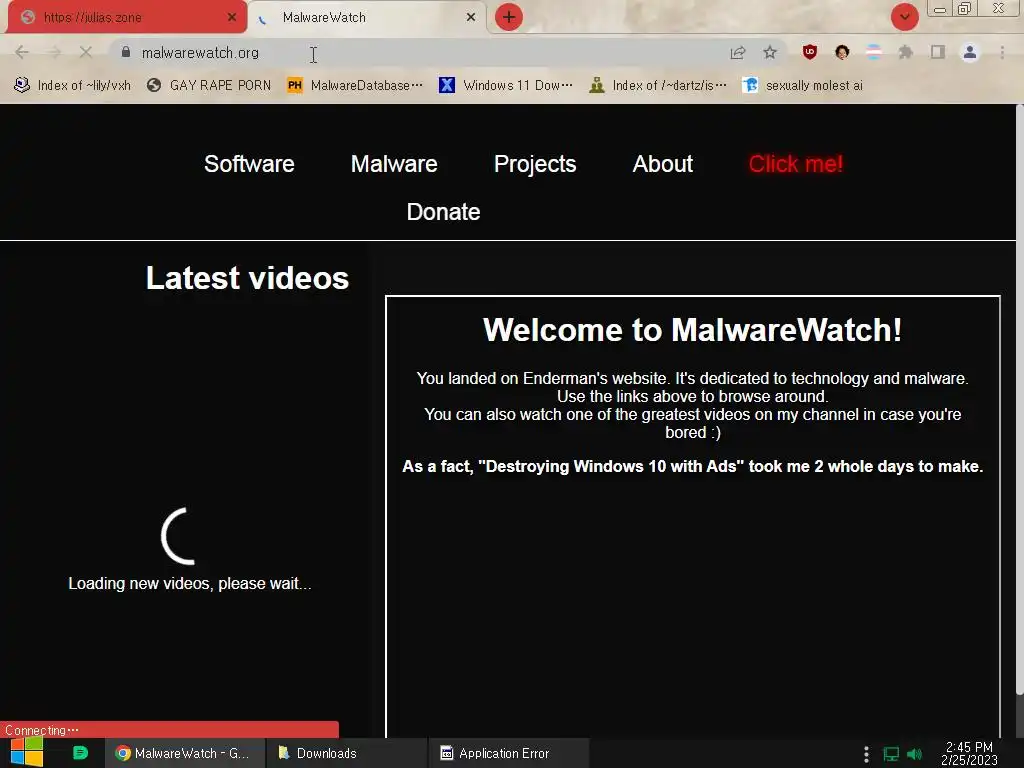Screen dimensions: 1024x768
Task: Click the forward navigation arrow
Action: click(x=54, y=52)
